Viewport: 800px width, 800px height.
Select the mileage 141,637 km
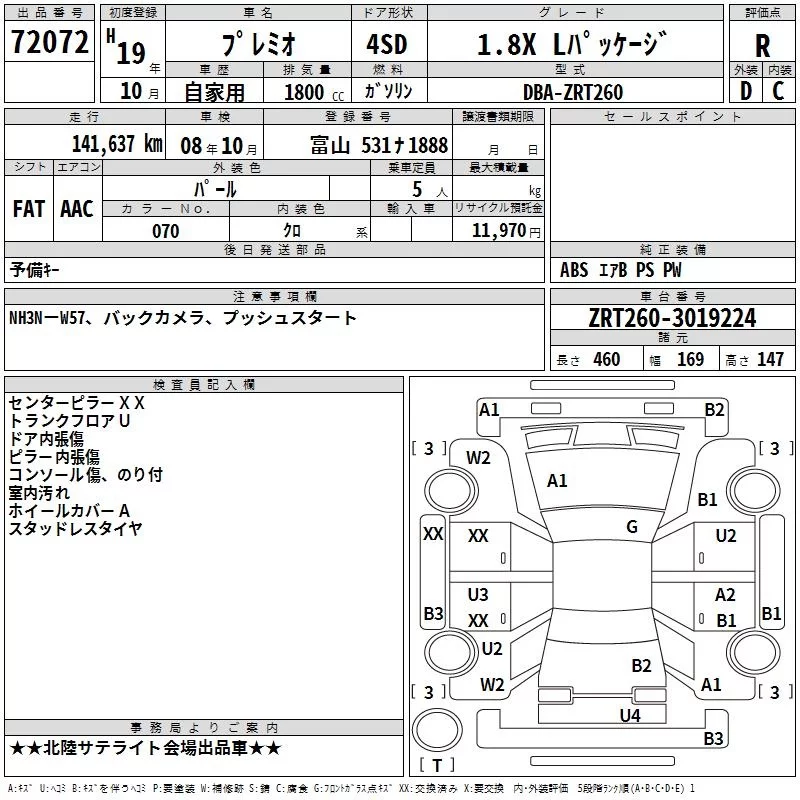click(x=117, y=144)
